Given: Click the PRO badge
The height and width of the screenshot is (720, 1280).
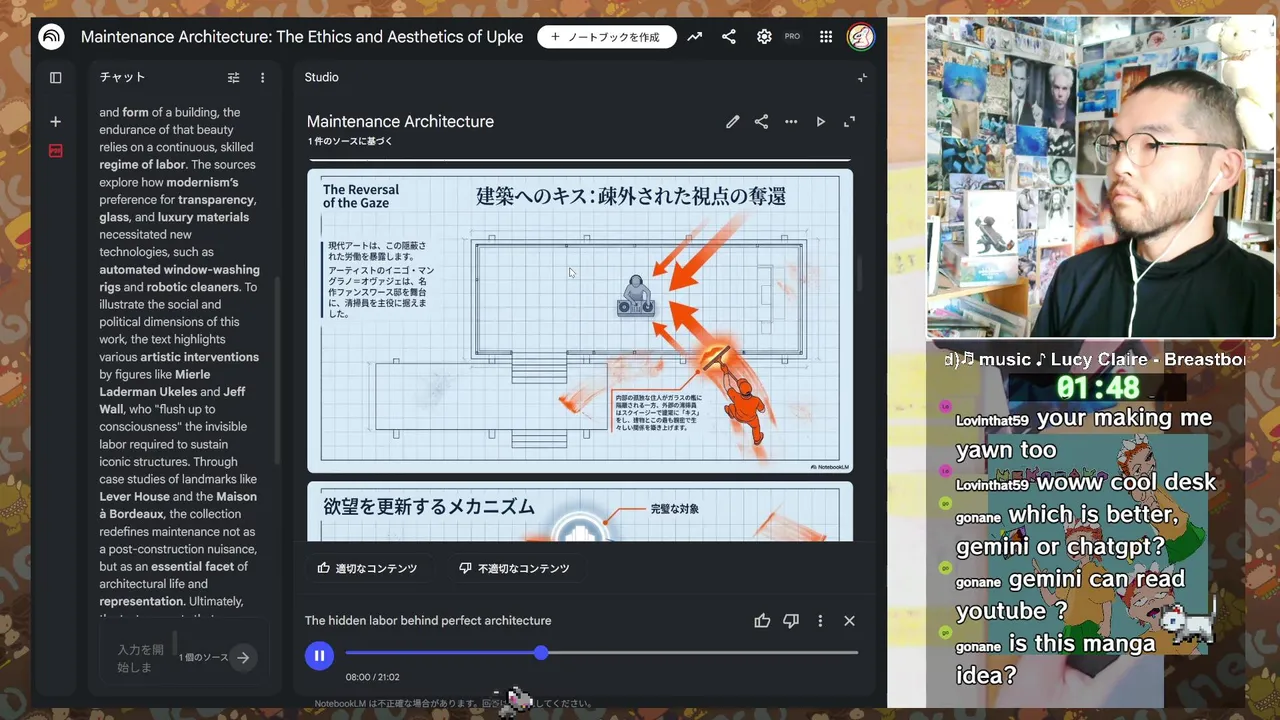Looking at the screenshot, I should [792, 37].
